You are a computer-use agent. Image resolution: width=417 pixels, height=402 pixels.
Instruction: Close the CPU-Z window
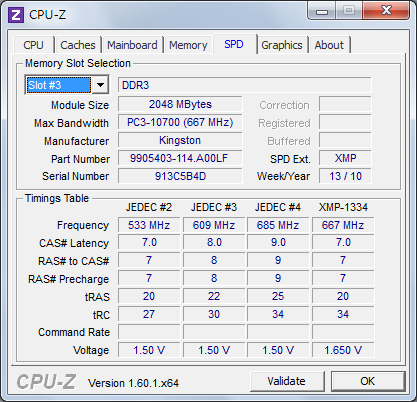coord(386,11)
